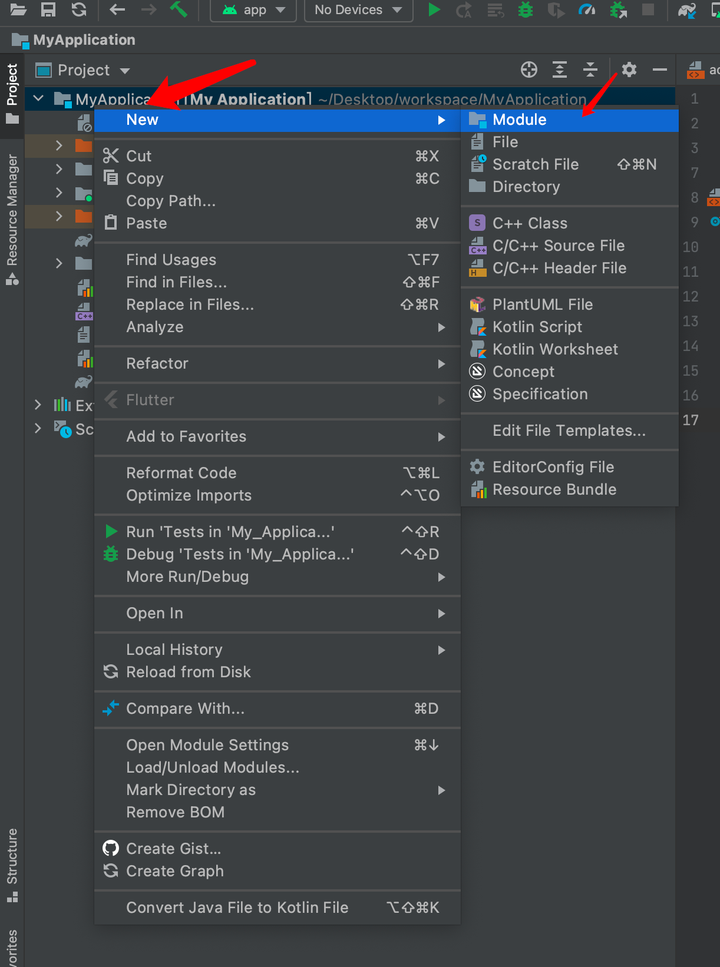Click the Sync/Reload toolbar icon

click(x=79, y=10)
